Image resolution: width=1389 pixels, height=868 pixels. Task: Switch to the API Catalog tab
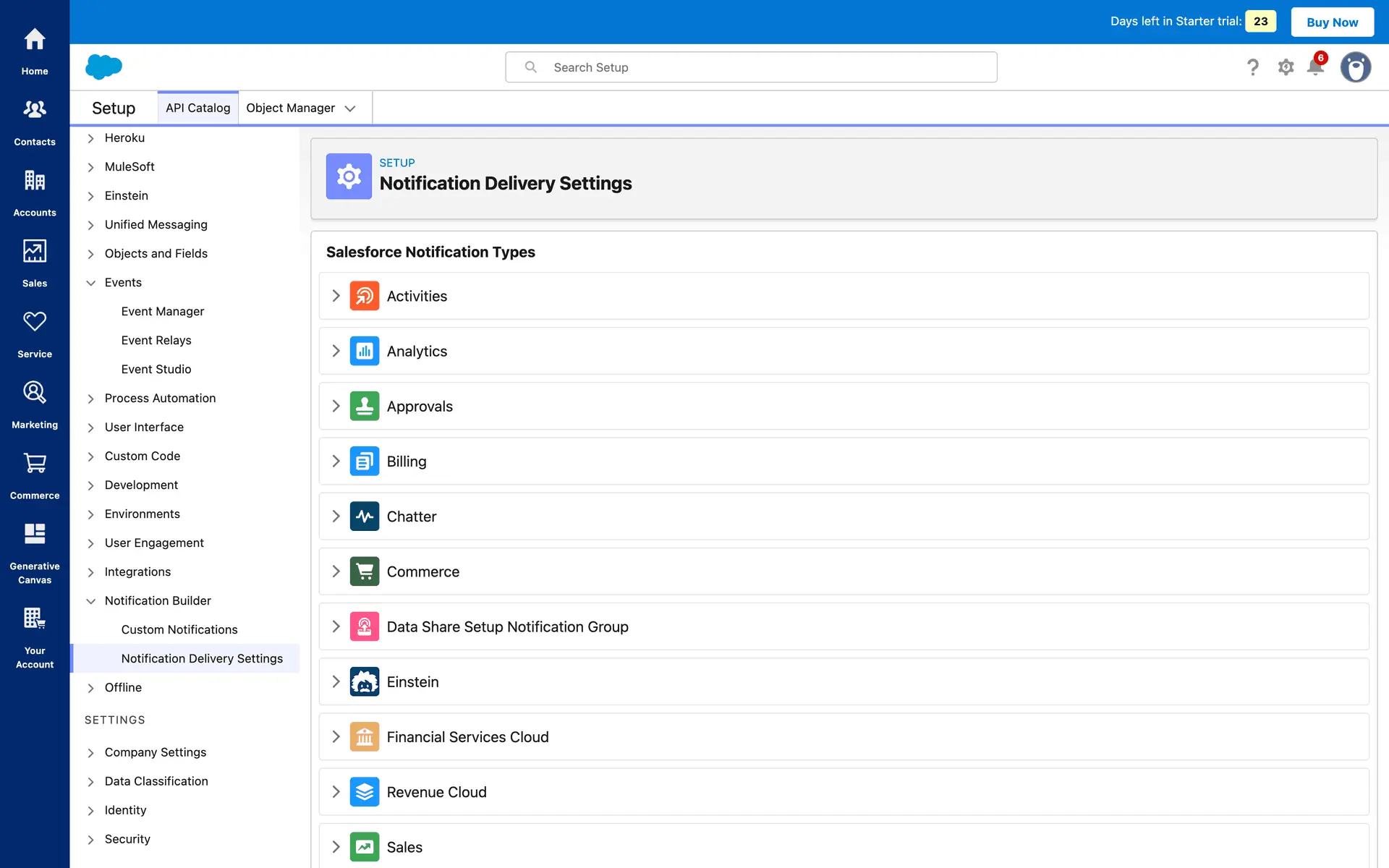[x=197, y=108]
